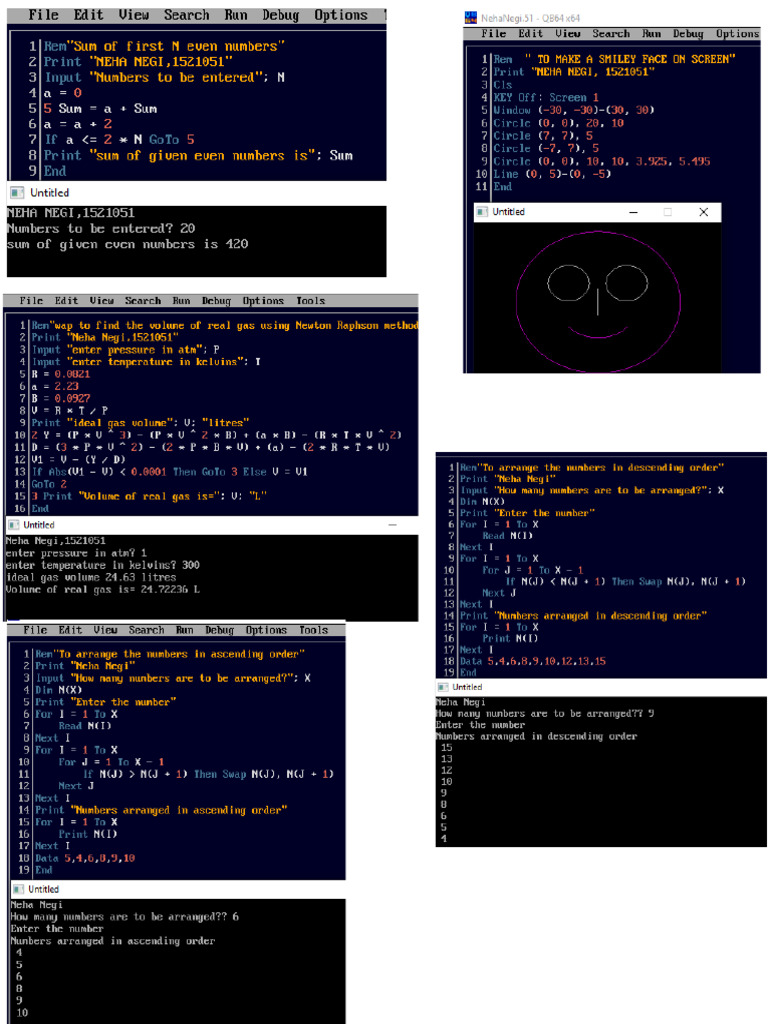Image resolution: width=768 pixels, height=1024 pixels.
Task: Minimize the Untitled window above the real gas output
Action: coord(392,525)
